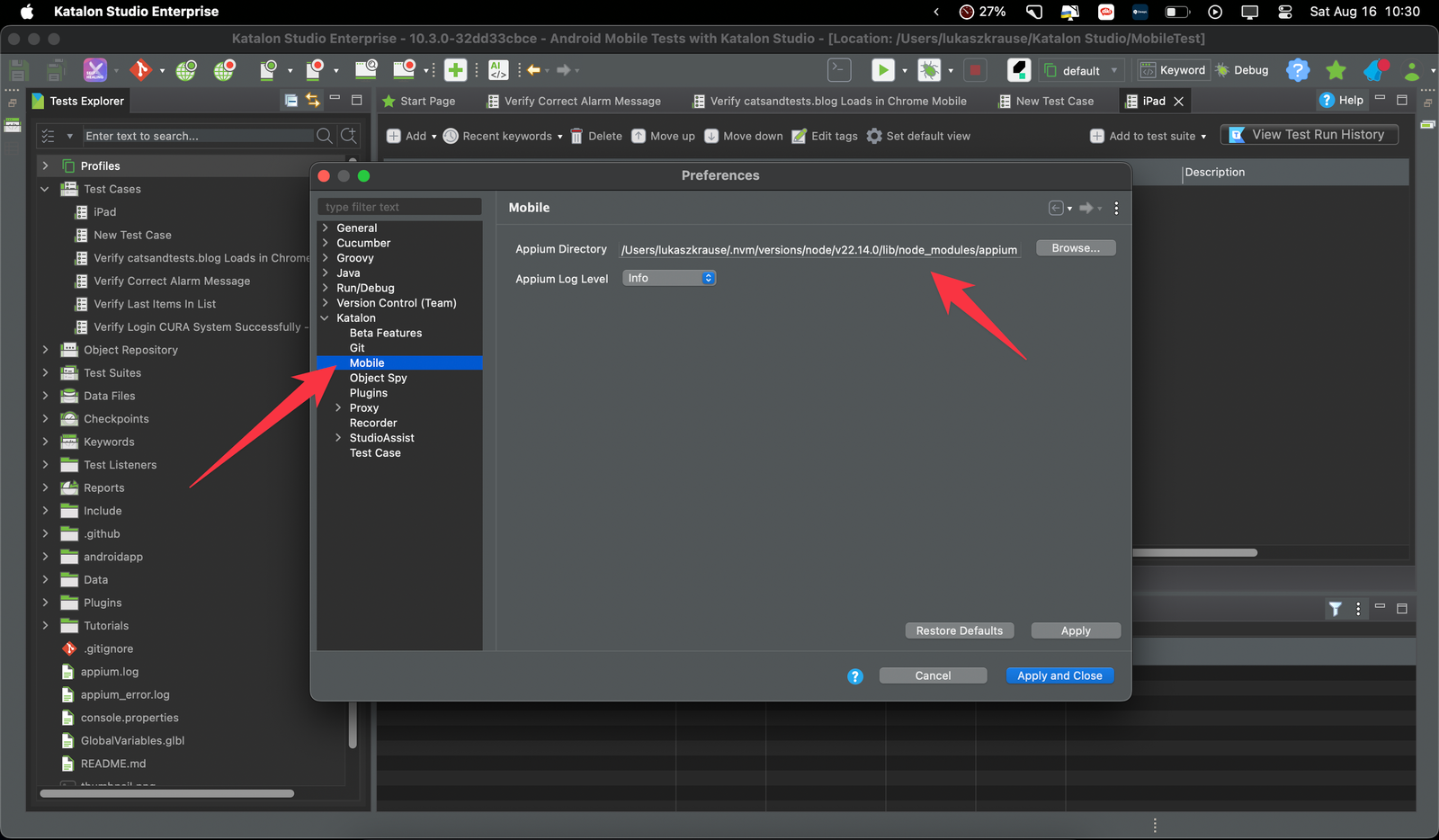Click Spy Windows toolbar icon
Viewport: 1439px width, 840px height.
pyautogui.click(x=366, y=70)
